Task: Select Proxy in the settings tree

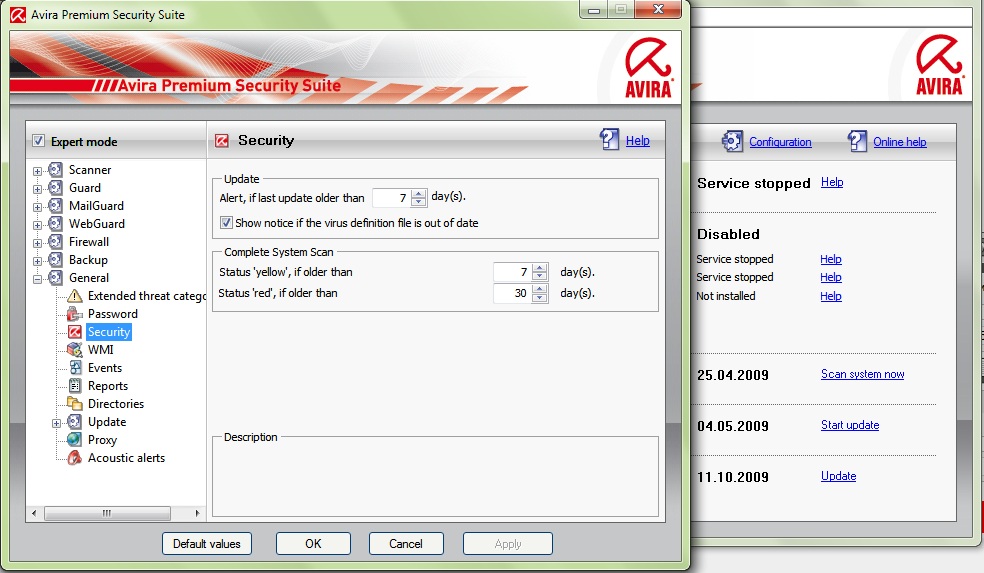Action: click(102, 440)
